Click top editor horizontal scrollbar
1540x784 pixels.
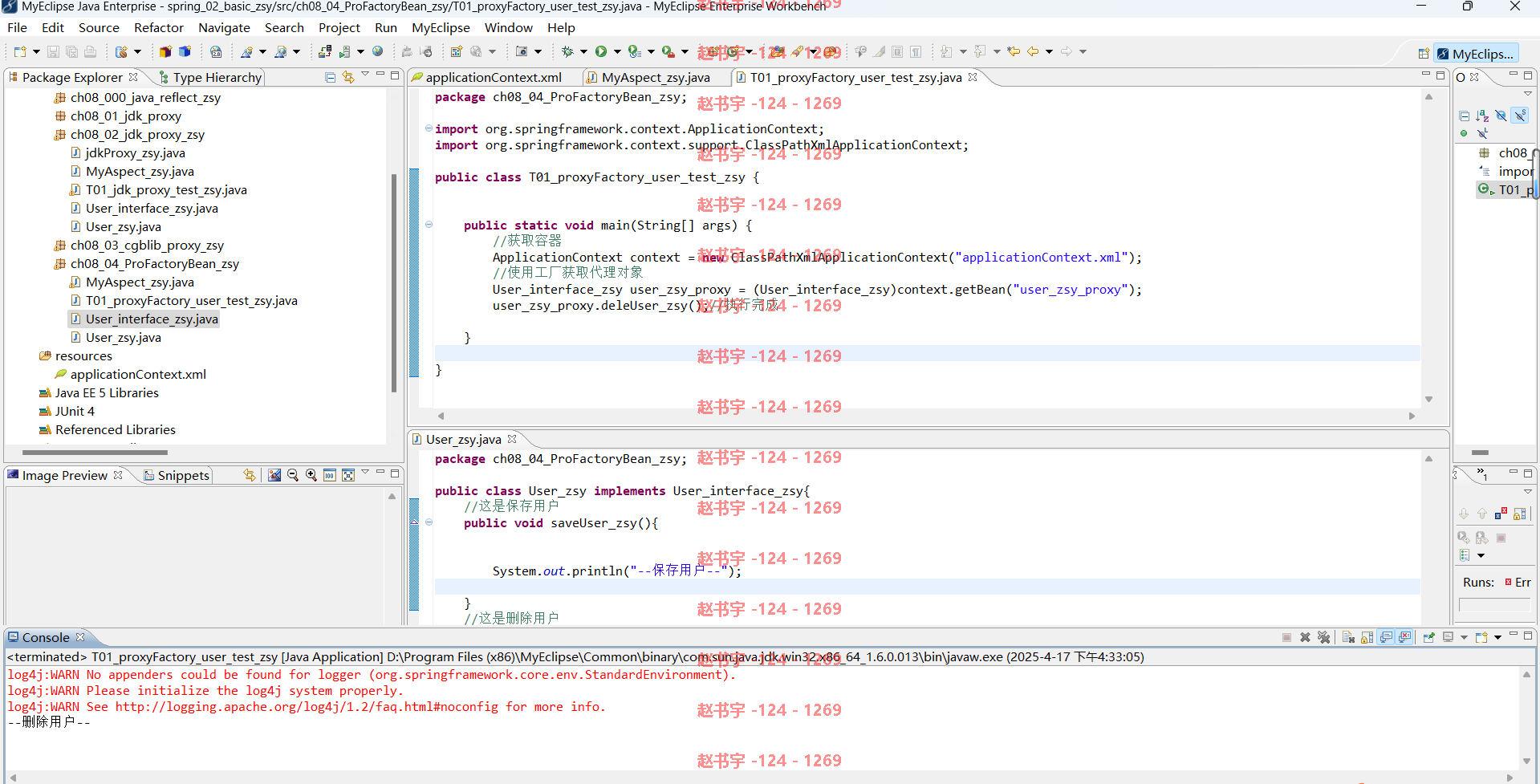(926, 416)
